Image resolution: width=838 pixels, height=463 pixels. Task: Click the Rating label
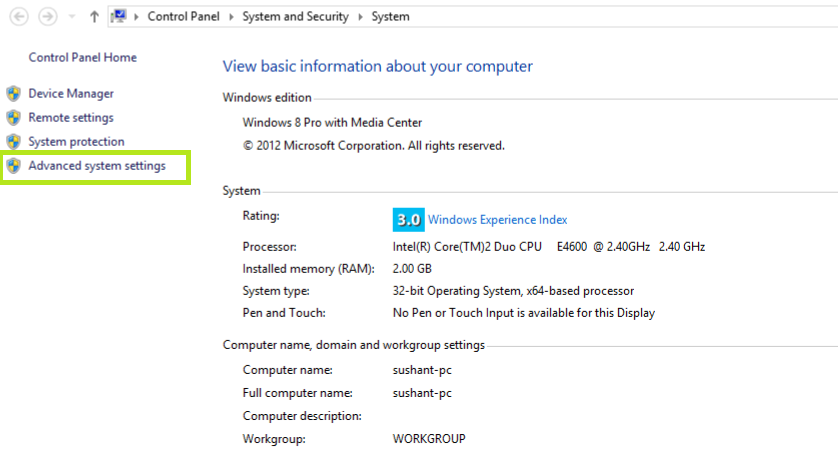tap(261, 215)
